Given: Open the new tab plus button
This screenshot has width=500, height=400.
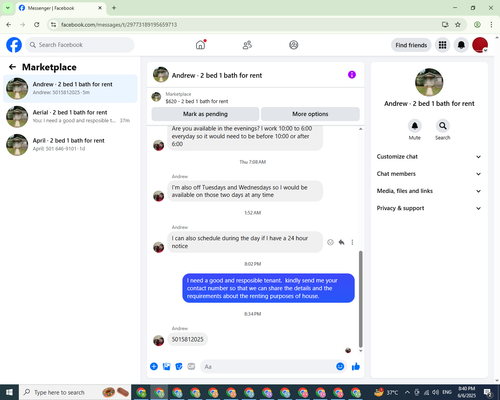Looking at the screenshot, I should click(114, 8).
